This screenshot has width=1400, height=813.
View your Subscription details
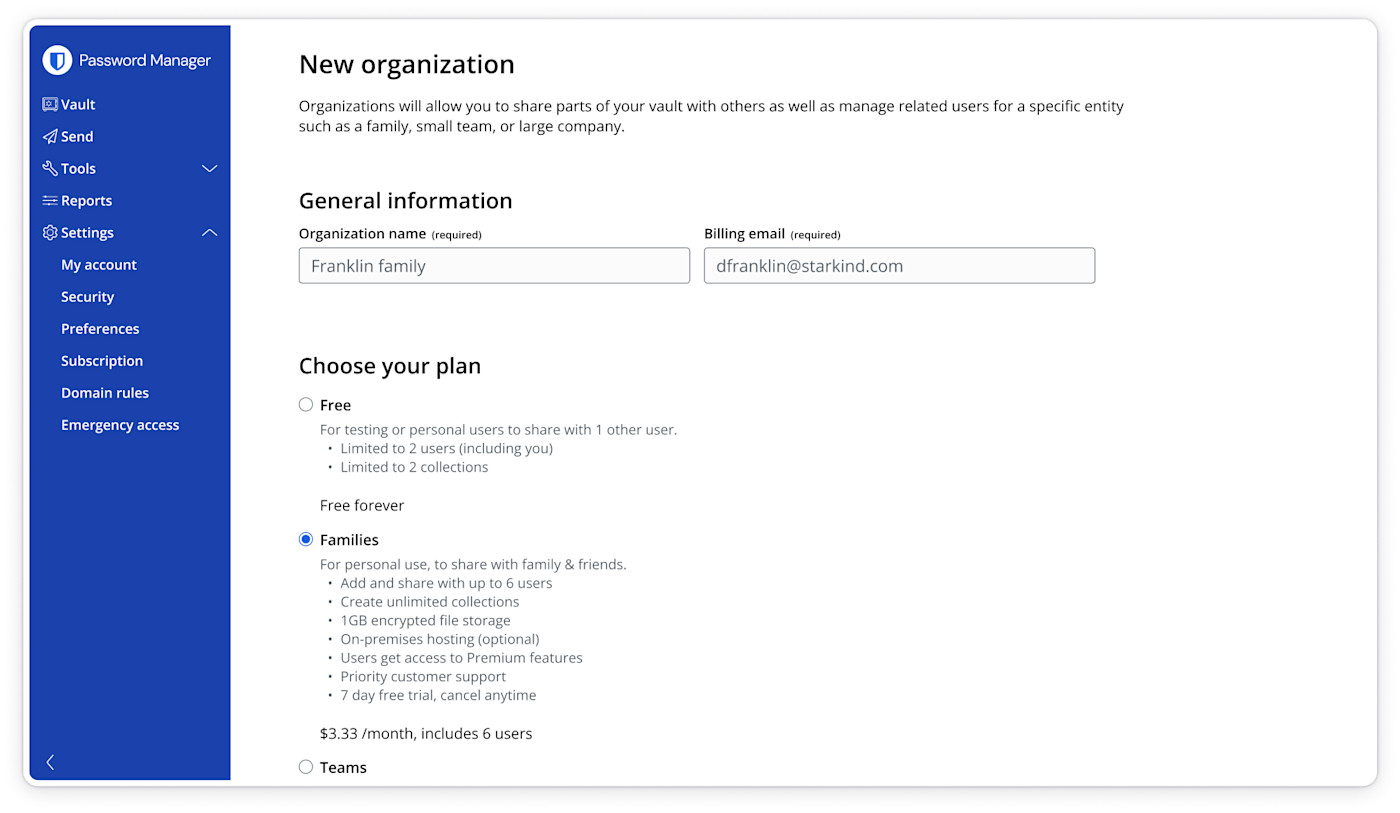[101, 360]
